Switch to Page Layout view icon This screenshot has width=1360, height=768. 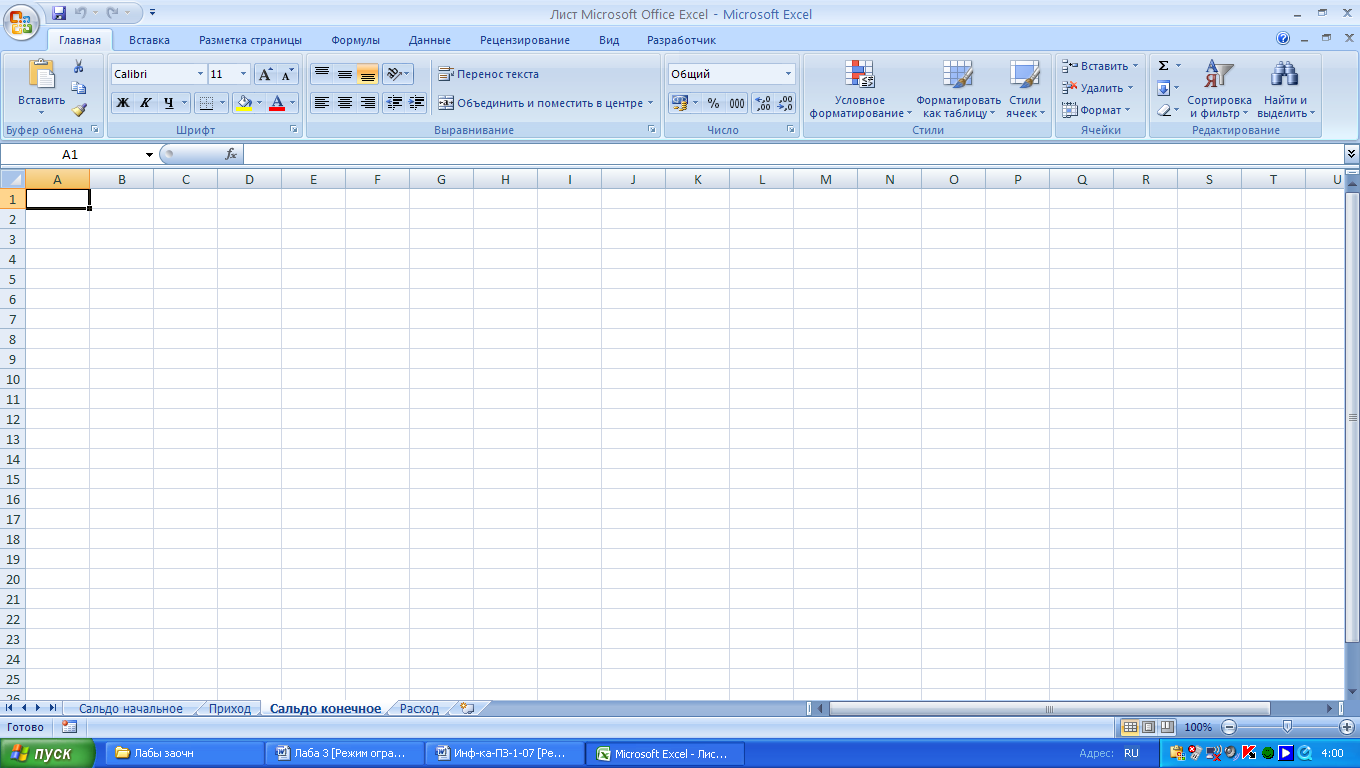coord(1148,727)
